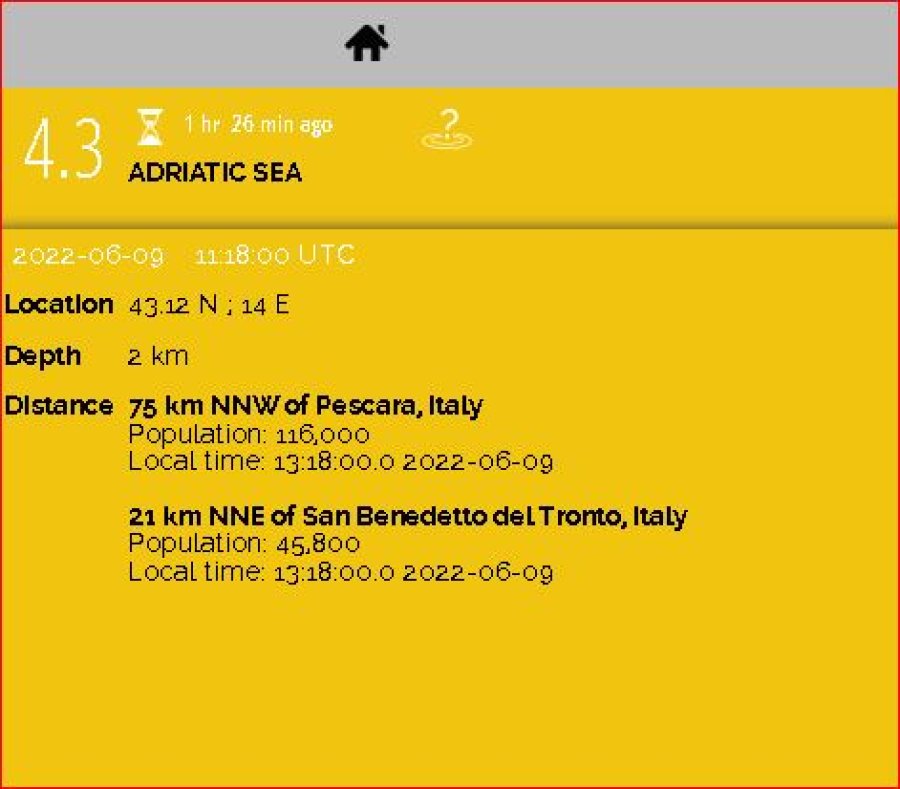Screen dimensions: 900x789
Task: Select the San Benedetto local time line
Action: (x=341, y=572)
